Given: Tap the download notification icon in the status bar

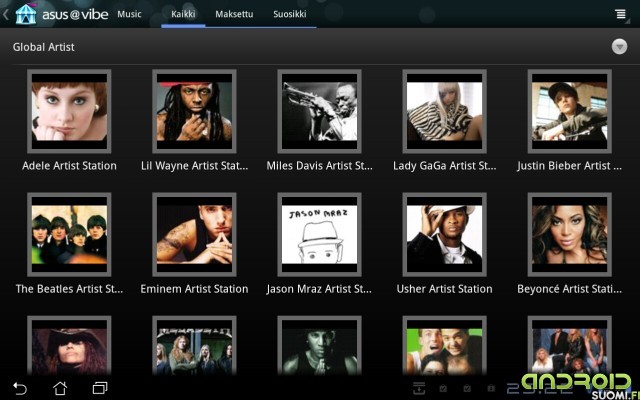Looking at the screenshot, I should (x=419, y=388).
